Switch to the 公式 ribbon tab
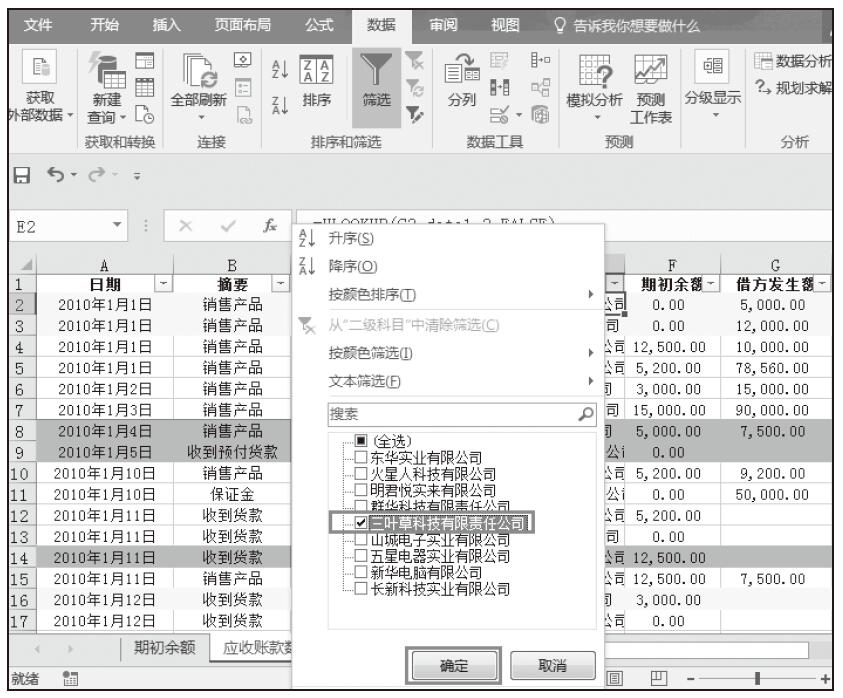Viewport: 843px width, 698px height. 319,22
